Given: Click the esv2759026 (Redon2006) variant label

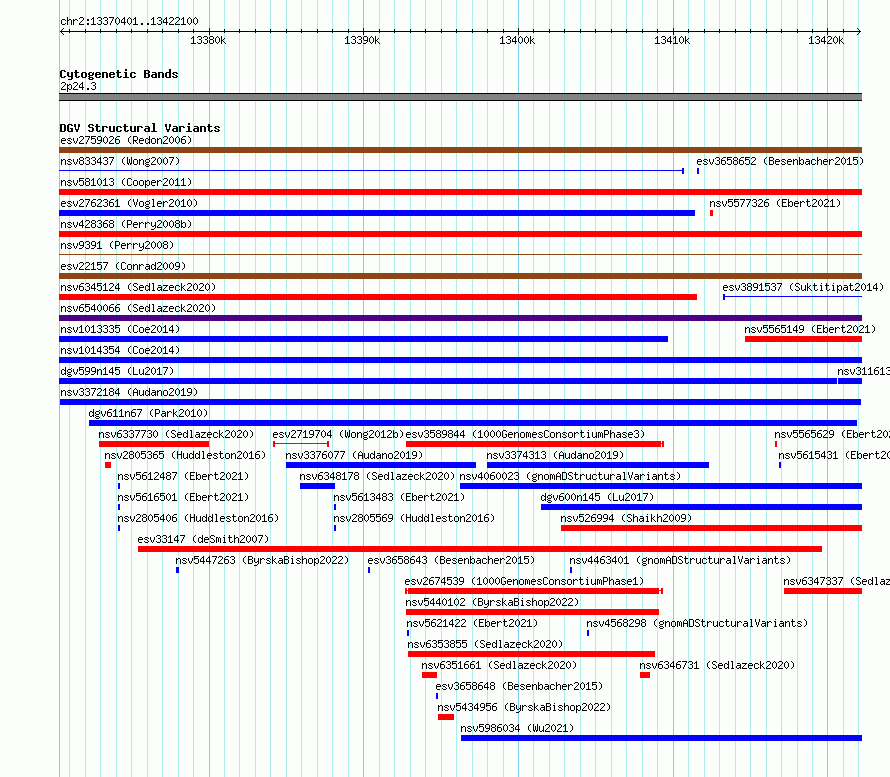Looking at the screenshot, I should click(x=126, y=140).
